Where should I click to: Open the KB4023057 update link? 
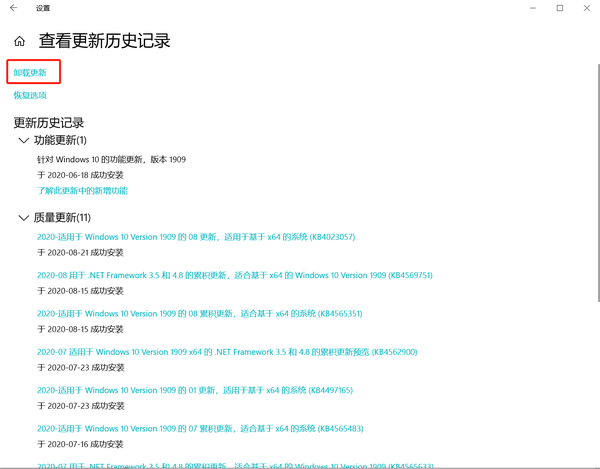point(196,237)
